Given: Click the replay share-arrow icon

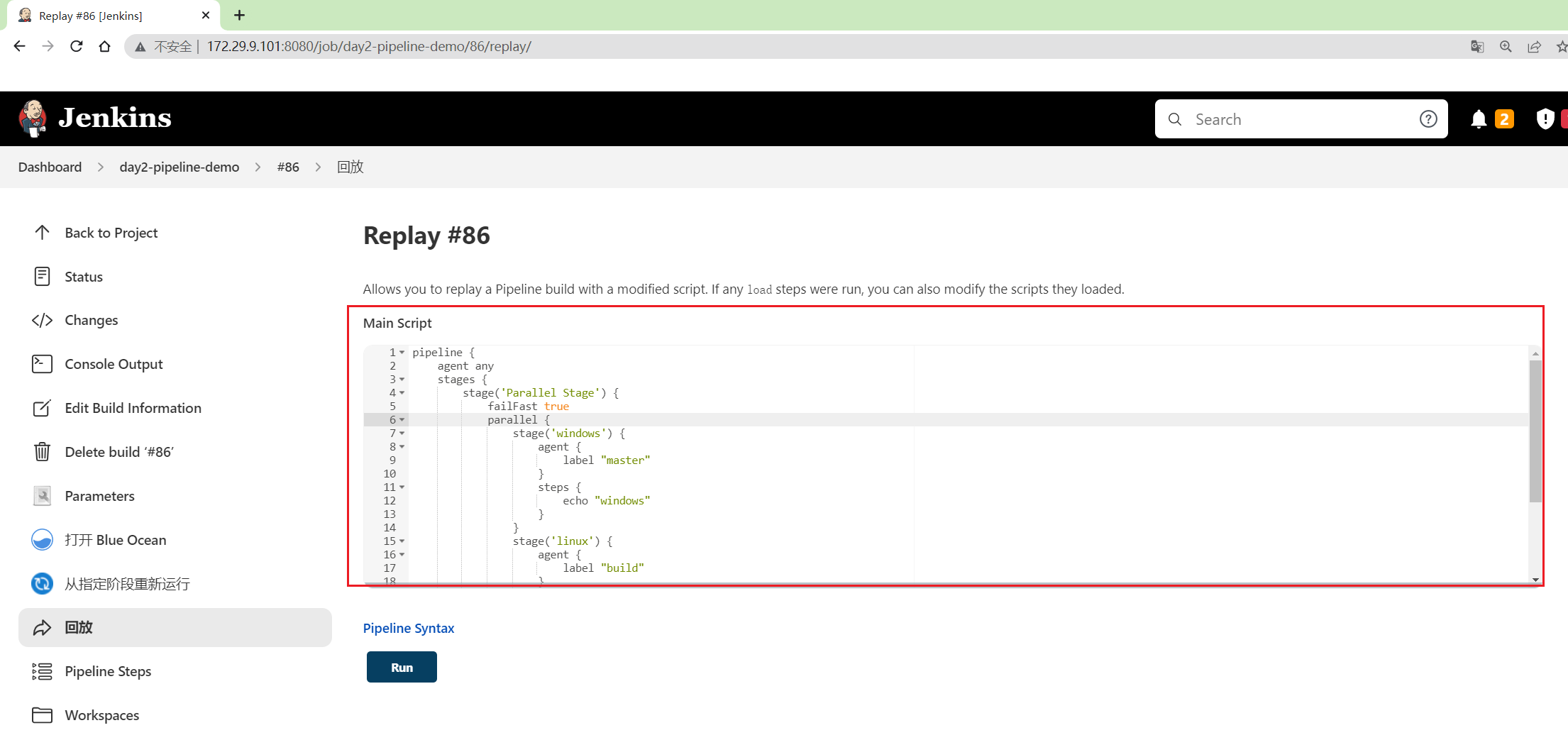Looking at the screenshot, I should pyautogui.click(x=42, y=628).
